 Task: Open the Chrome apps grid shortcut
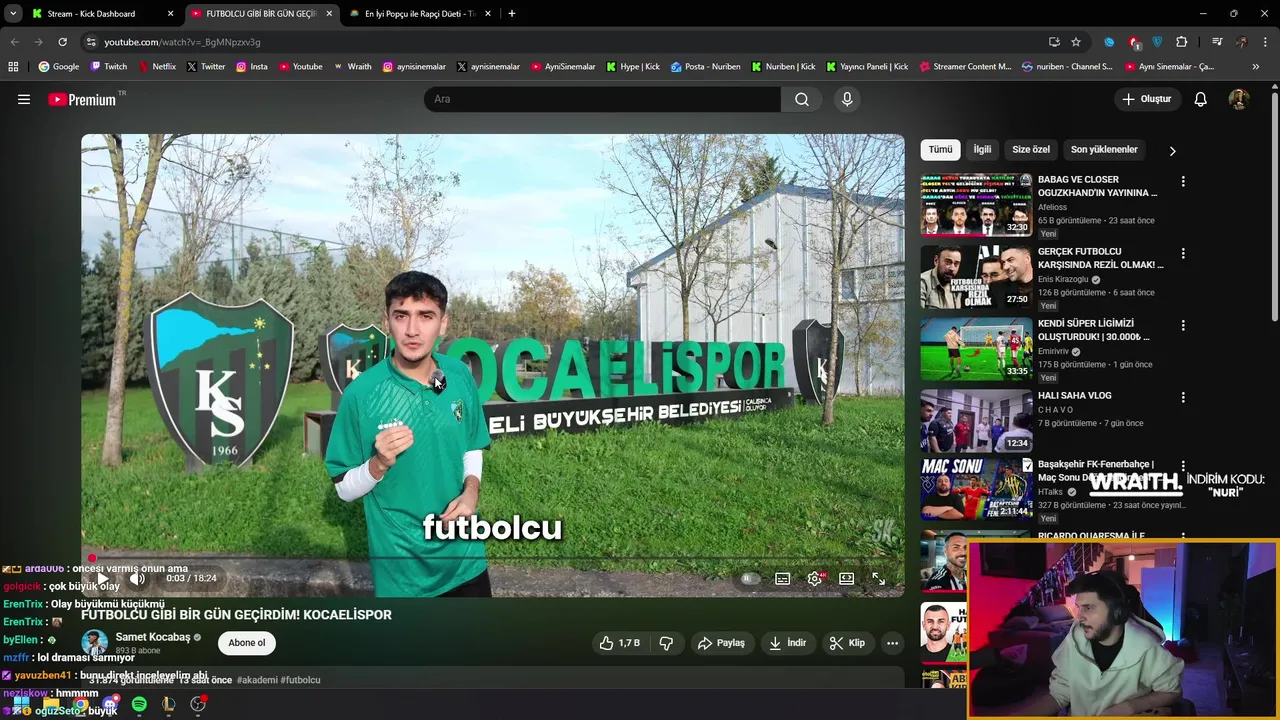click(x=13, y=67)
